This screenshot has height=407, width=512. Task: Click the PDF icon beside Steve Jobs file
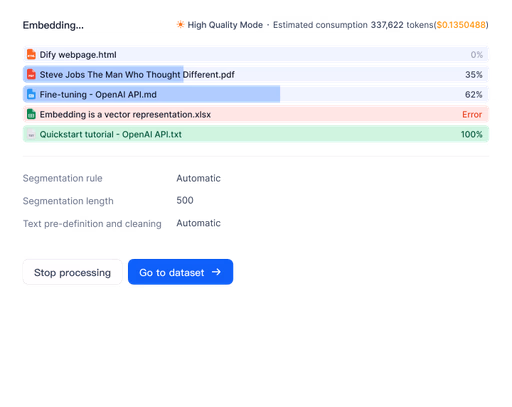[31, 74]
